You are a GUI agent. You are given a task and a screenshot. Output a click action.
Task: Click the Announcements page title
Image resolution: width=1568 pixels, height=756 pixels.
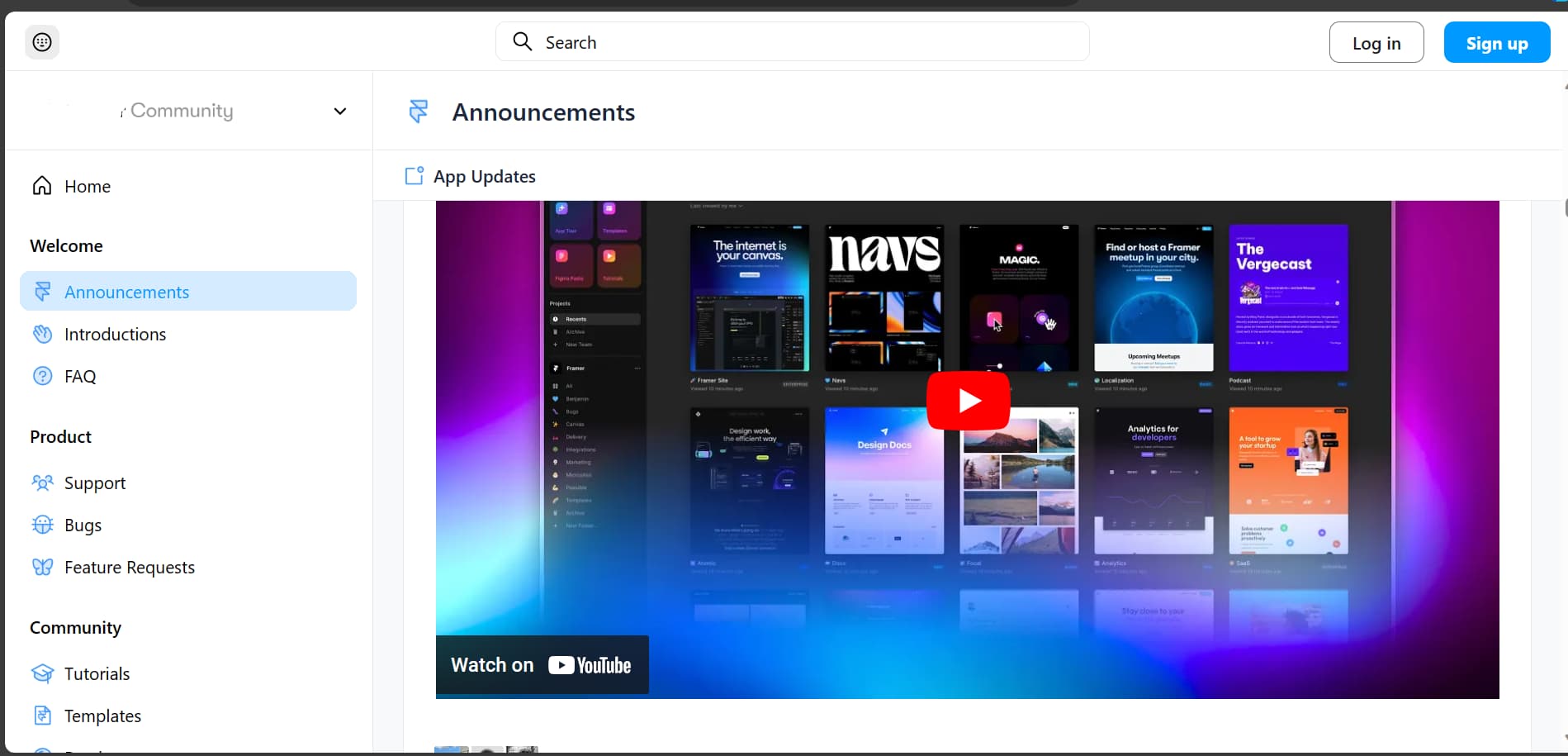[x=543, y=112]
